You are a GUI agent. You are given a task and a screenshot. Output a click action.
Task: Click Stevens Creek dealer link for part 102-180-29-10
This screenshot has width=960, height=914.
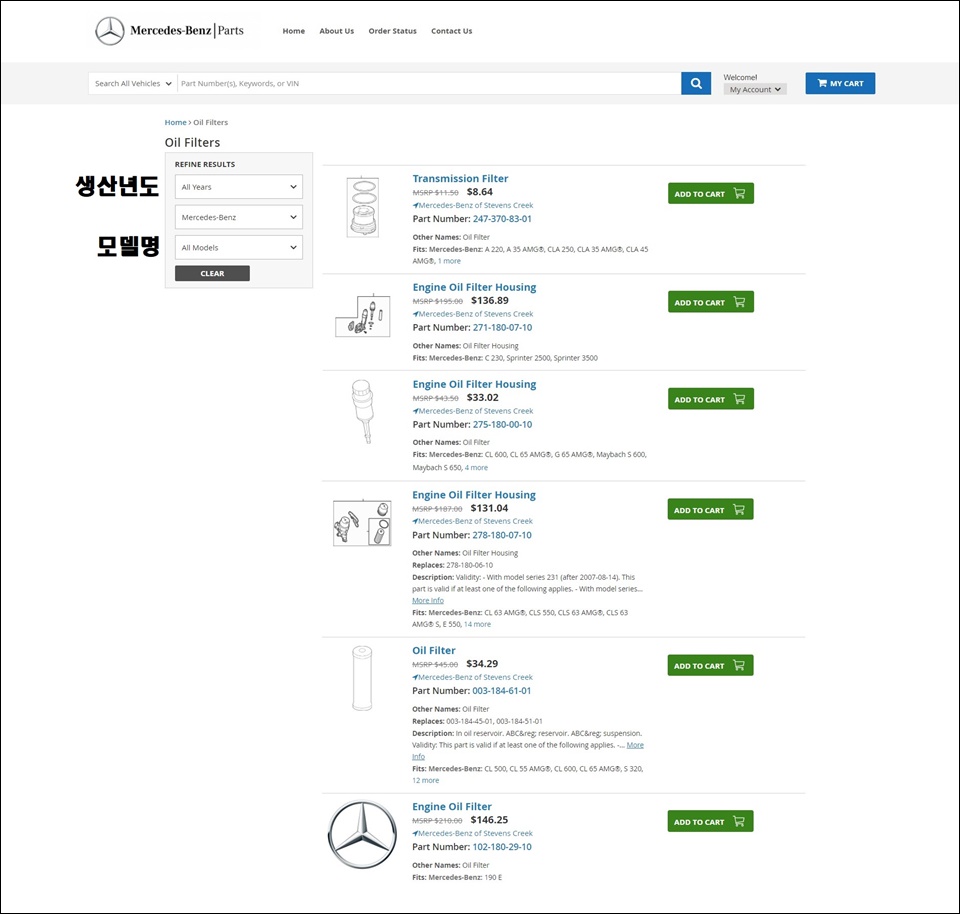(473, 833)
